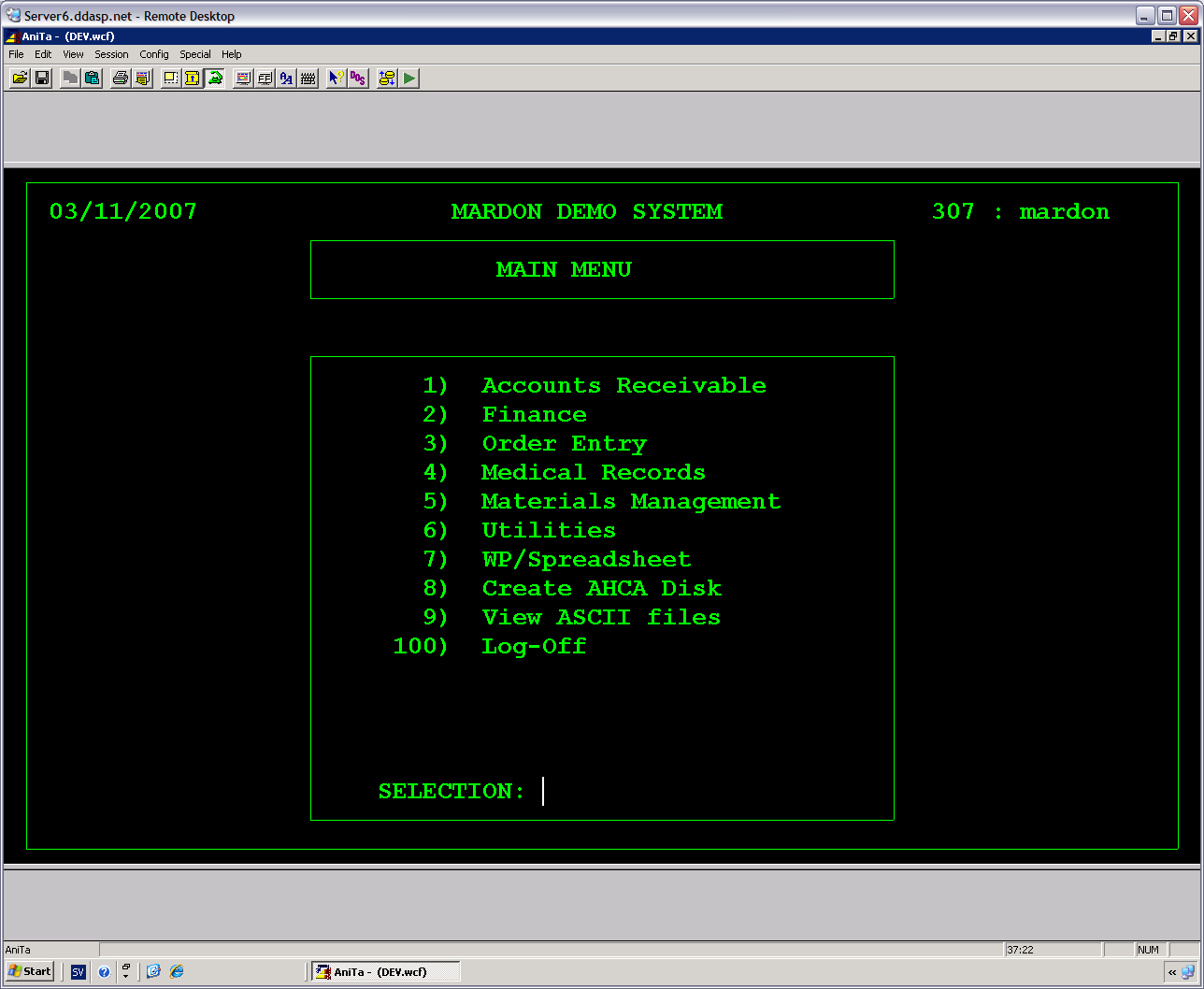Click the Windows Start button
The width and height of the screenshot is (1204, 989).
(30, 971)
